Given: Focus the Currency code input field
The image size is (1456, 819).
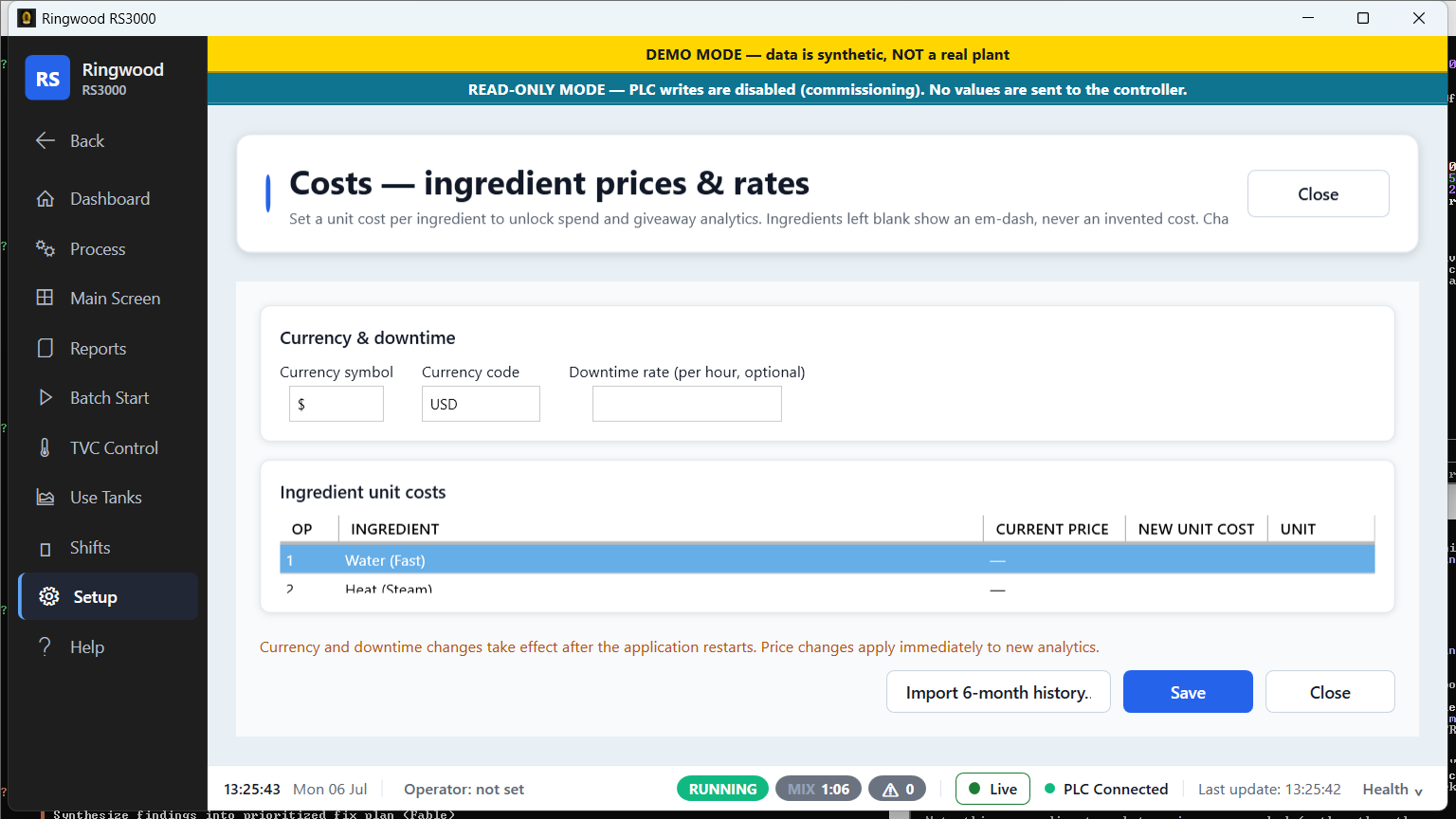Looking at the screenshot, I should pyautogui.click(x=481, y=404).
